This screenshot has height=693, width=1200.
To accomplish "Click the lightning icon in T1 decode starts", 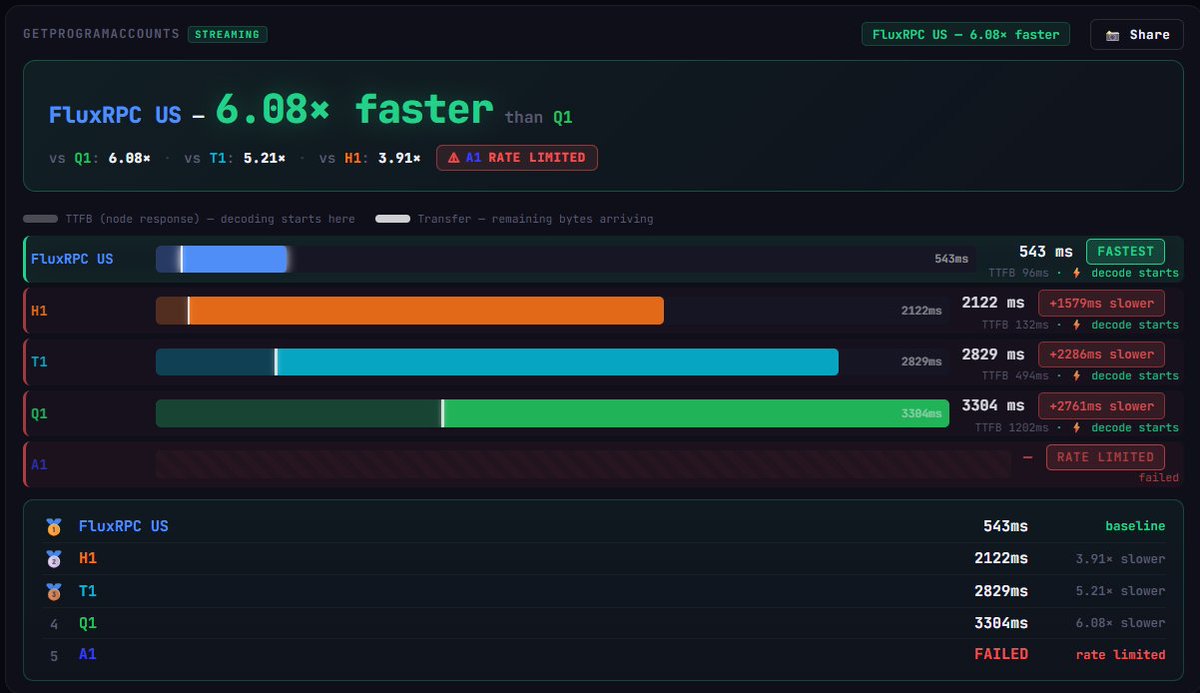I will 1077,376.
